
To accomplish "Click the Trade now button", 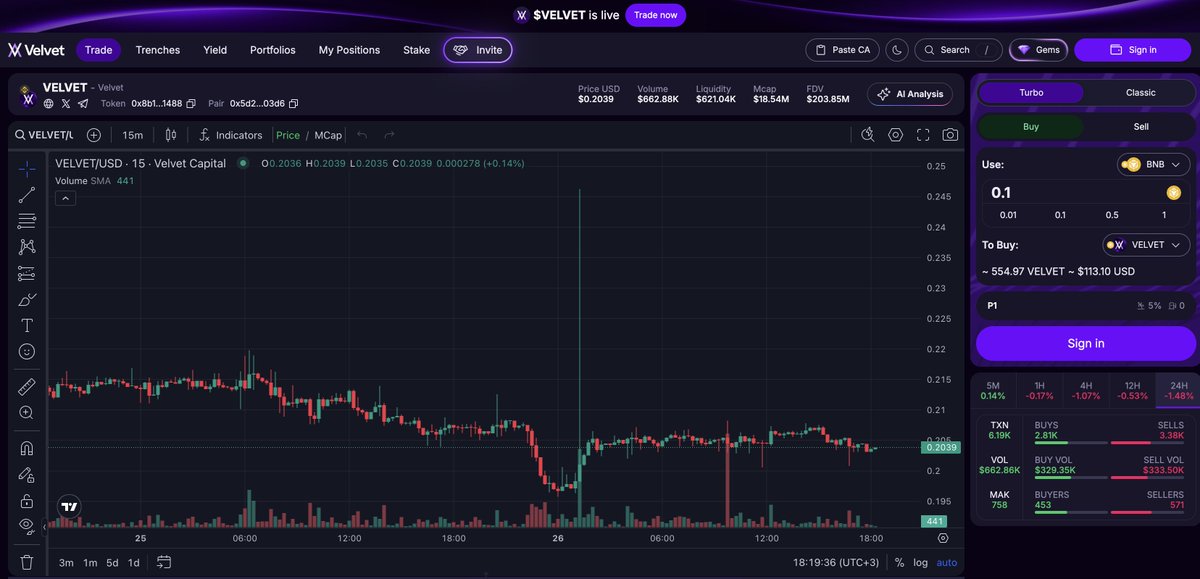I will [x=656, y=15].
